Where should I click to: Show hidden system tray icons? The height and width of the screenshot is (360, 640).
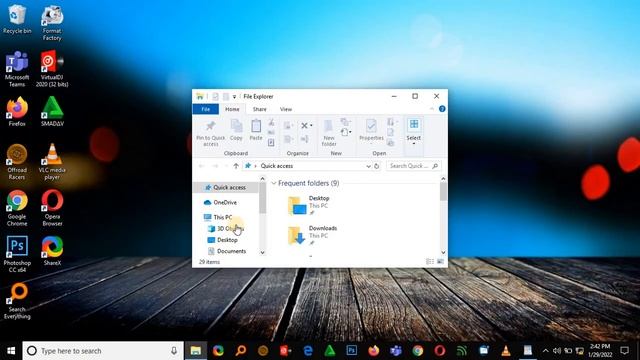[545, 351]
